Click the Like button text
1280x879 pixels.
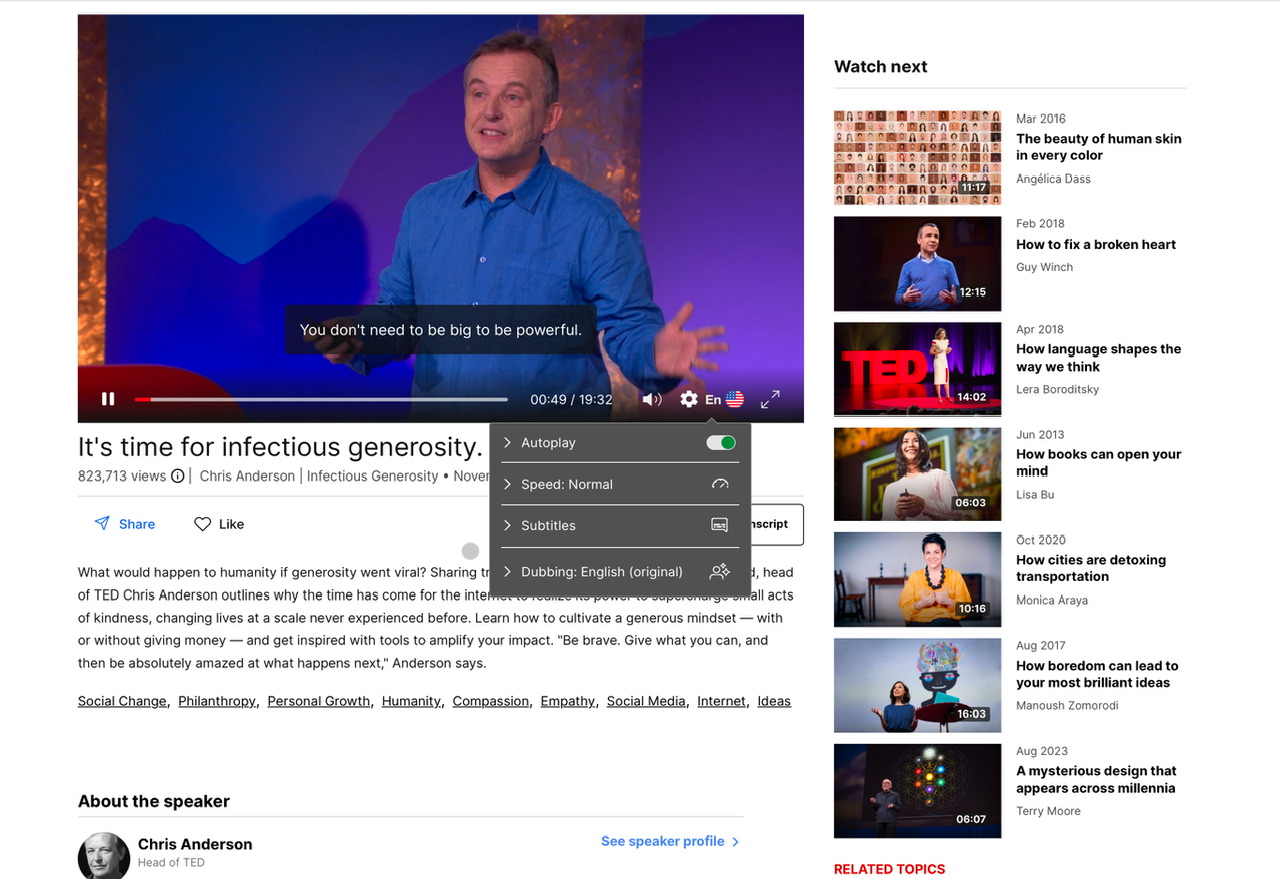pos(231,524)
